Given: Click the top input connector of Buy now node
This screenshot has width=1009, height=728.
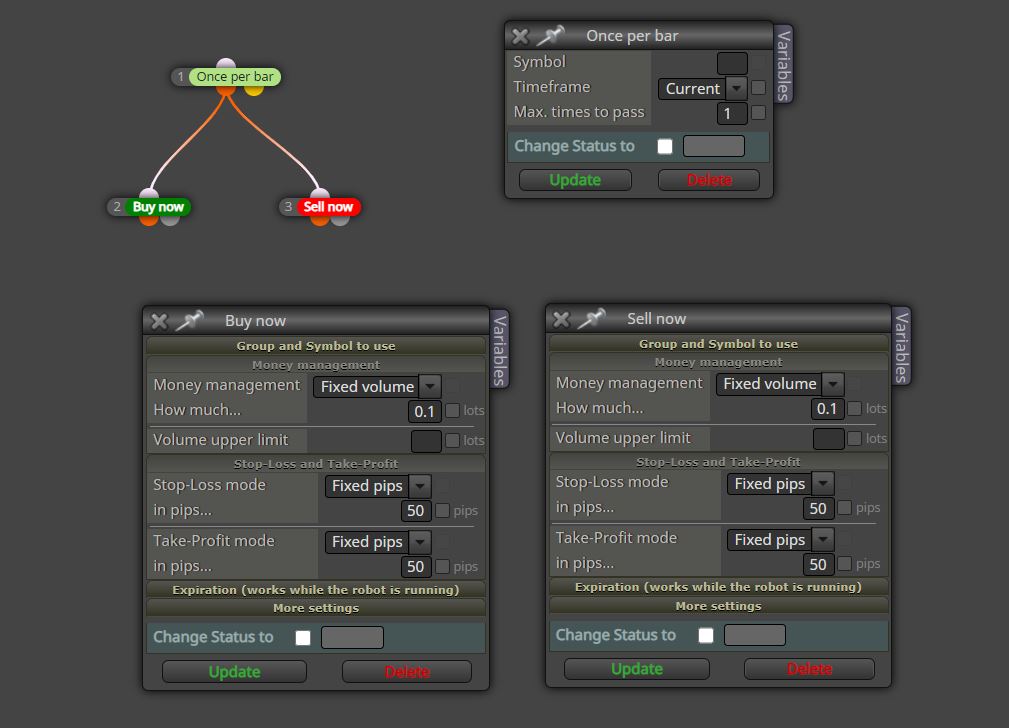Looking at the screenshot, I should coord(149,193).
